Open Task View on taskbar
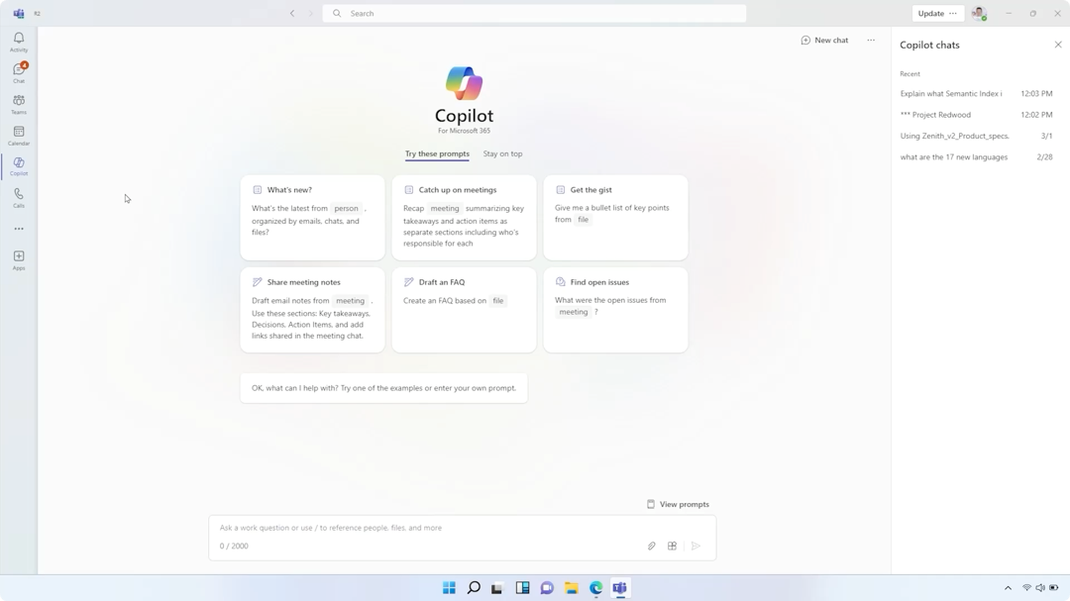Viewport: 1070px width, 601px height. 497,588
